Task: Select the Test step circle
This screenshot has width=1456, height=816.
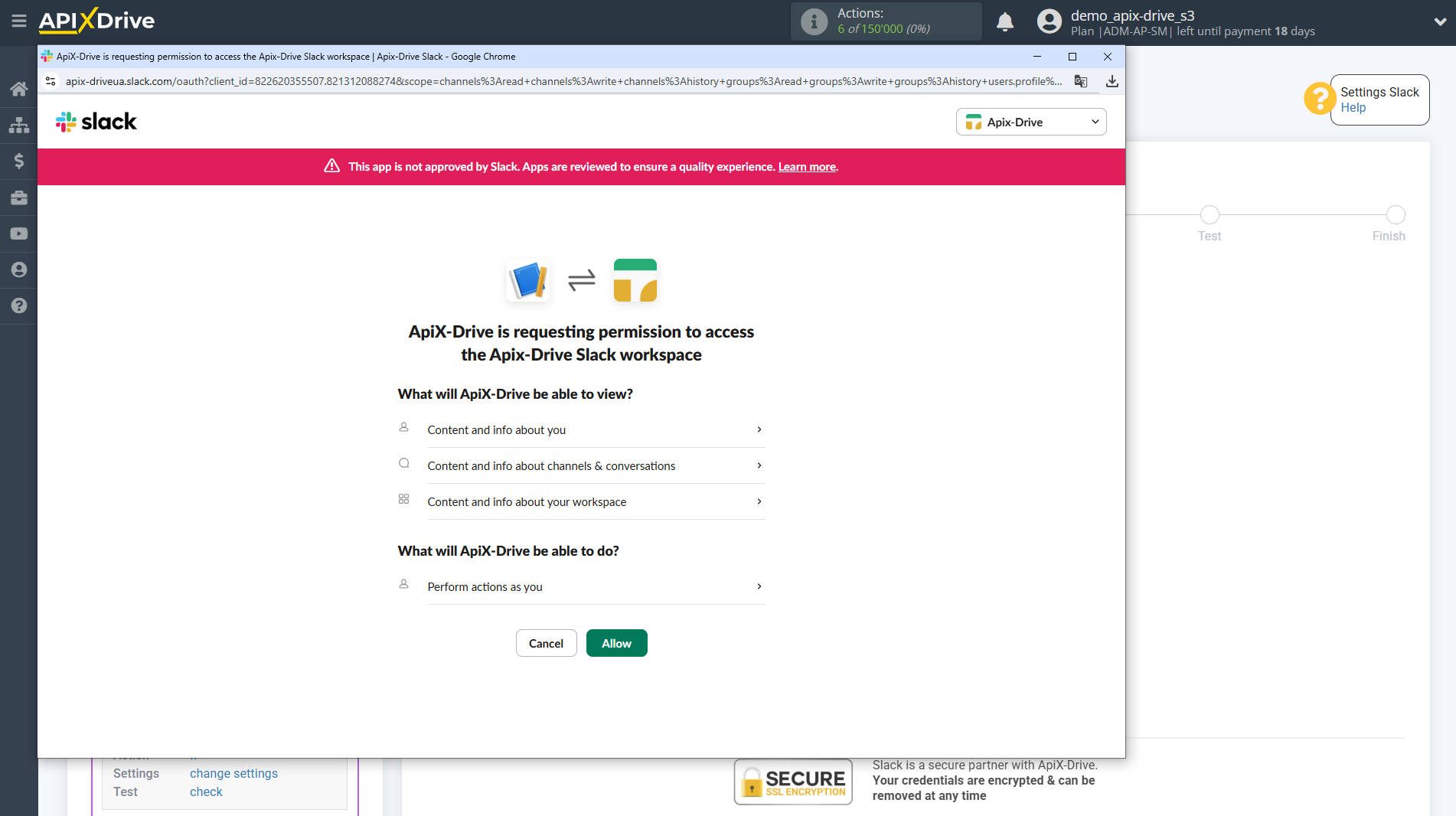Action: click(x=1210, y=214)
